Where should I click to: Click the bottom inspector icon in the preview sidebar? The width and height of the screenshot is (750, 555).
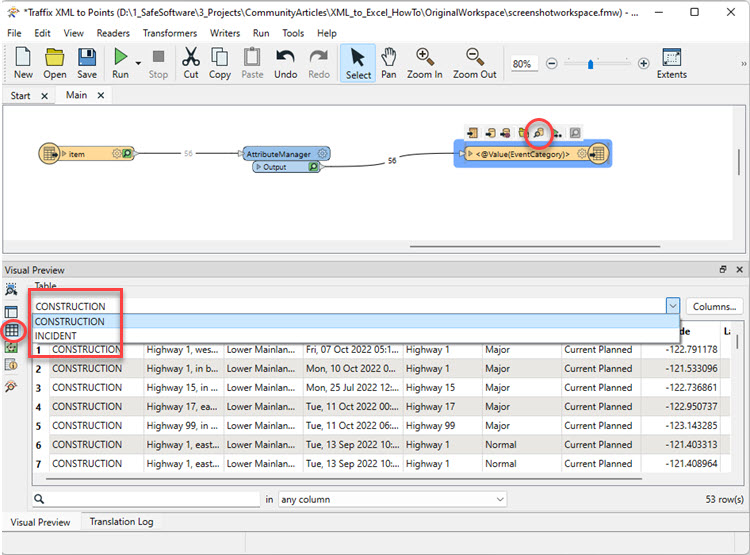(11, 386)
